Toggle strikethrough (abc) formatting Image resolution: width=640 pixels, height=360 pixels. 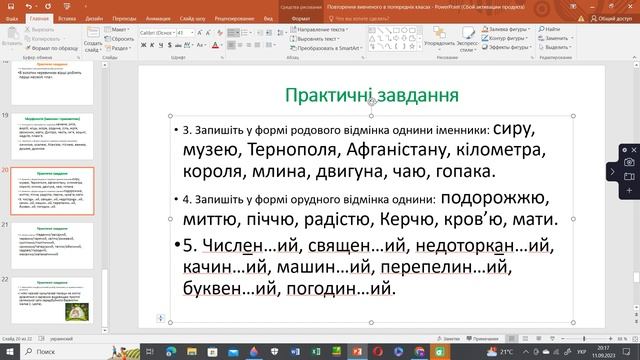click(x=178, y=45)
